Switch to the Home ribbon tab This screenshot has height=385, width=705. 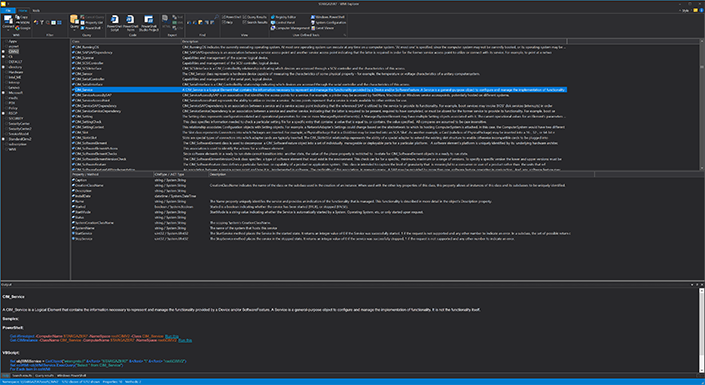[x=22, y=10]
